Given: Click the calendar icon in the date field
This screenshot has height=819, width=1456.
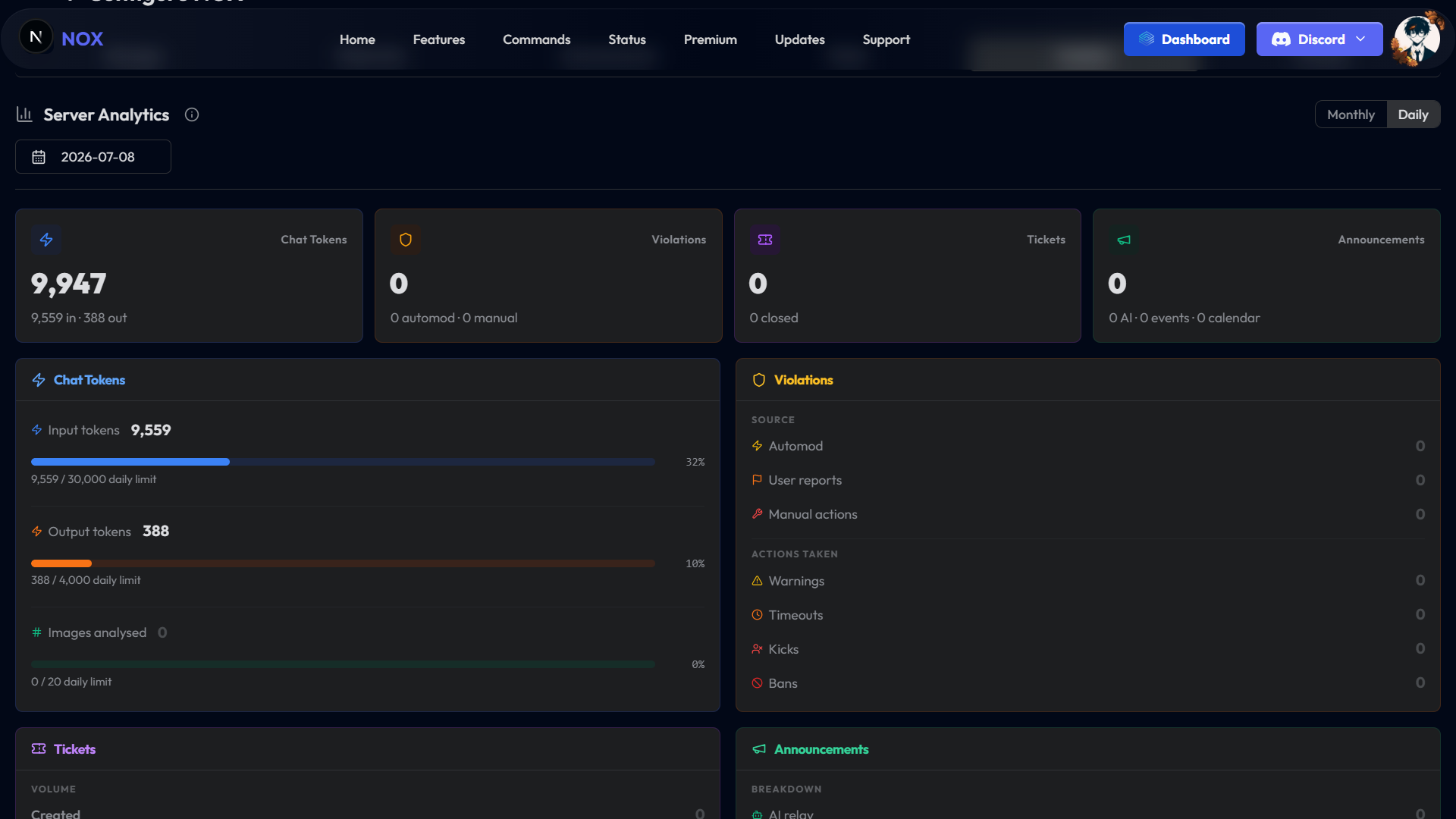Looking at the screenshot, I should pyautogui.click(x=39, y=157).
